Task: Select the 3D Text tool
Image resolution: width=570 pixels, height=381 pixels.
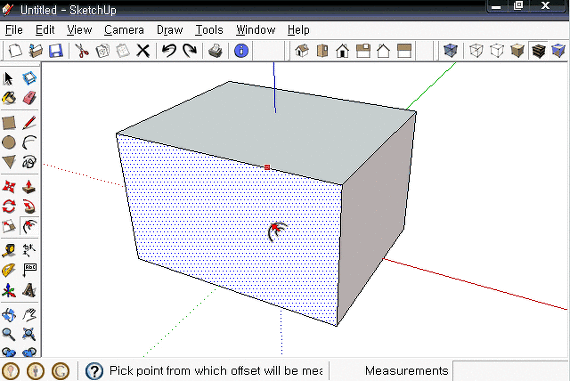Action: 29,290
